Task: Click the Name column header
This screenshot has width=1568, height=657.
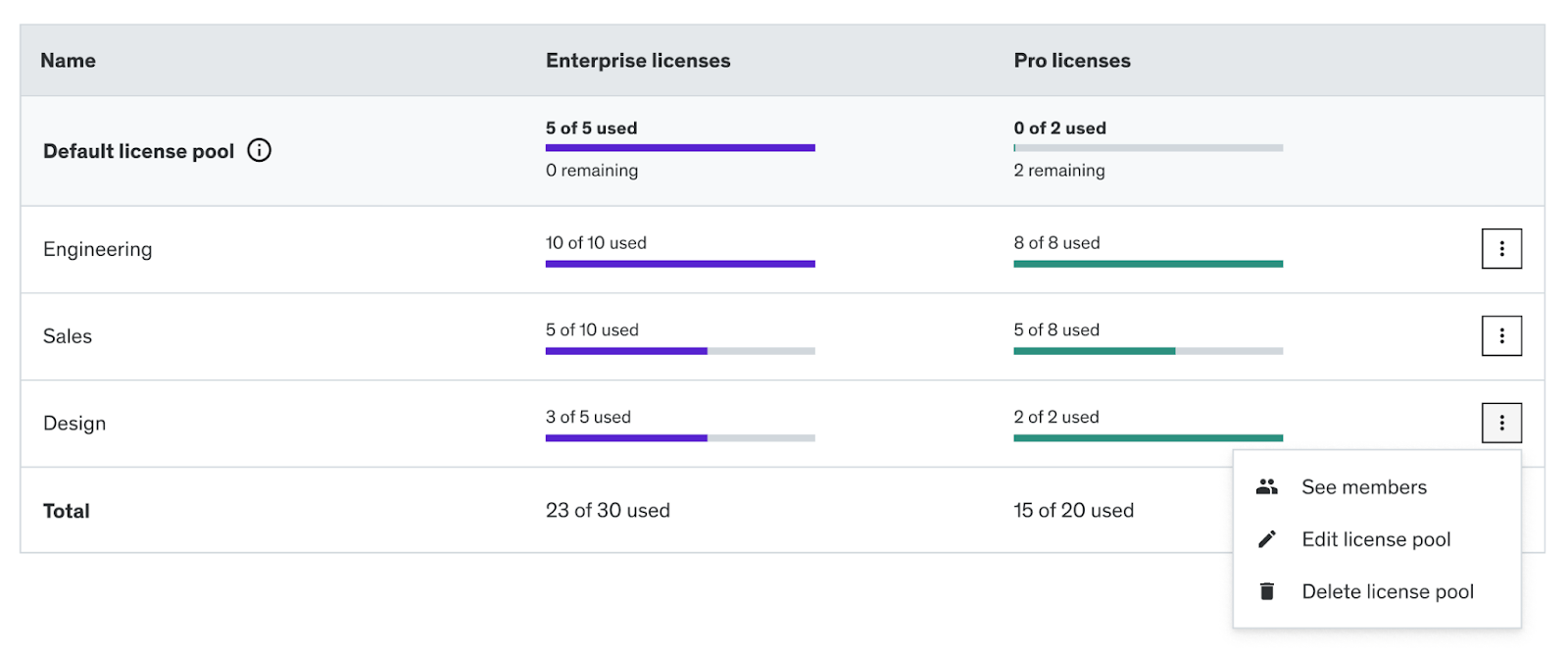Action: coord(68,61)
